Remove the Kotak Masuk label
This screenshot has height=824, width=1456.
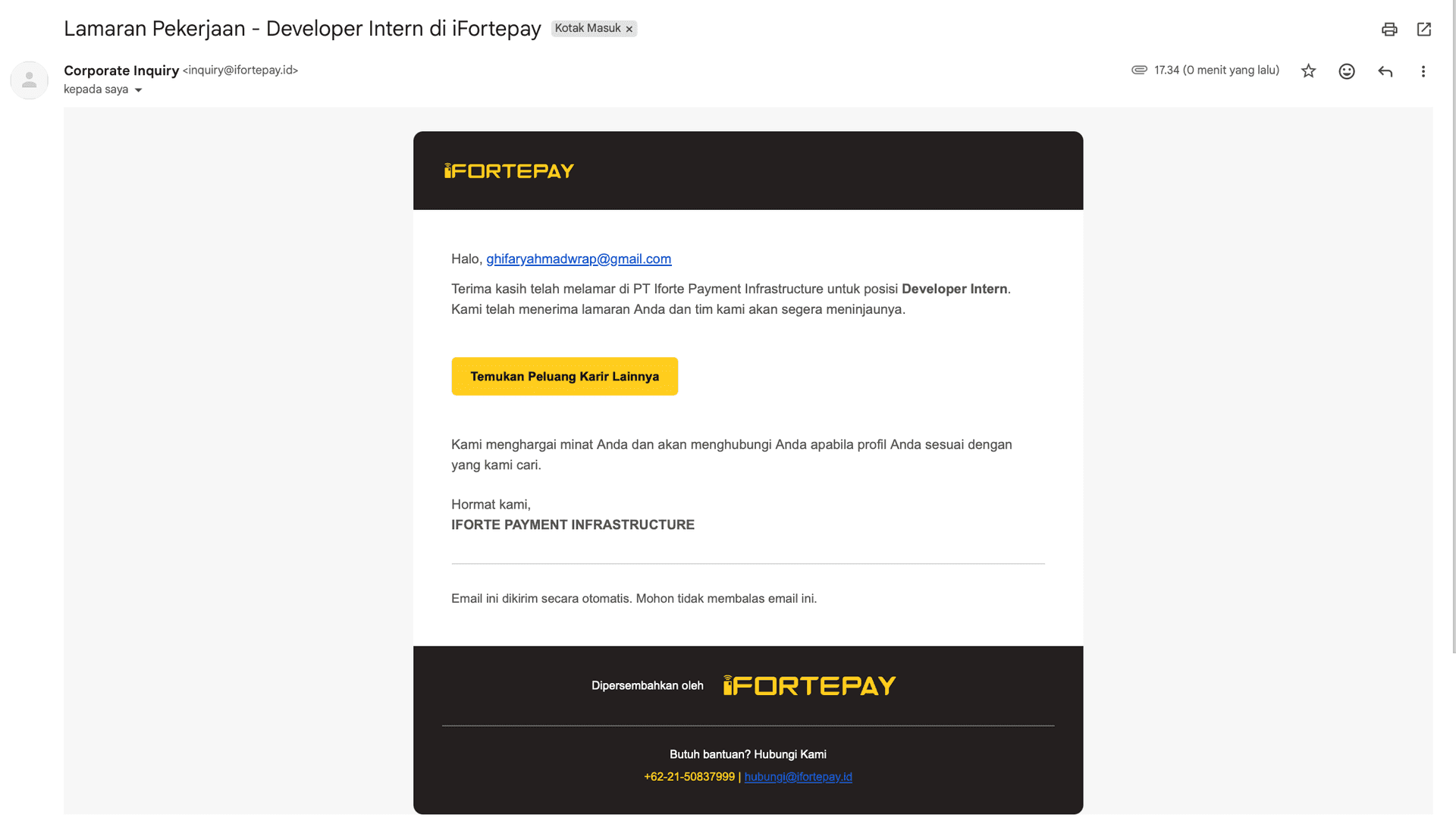tap(629, 30)
